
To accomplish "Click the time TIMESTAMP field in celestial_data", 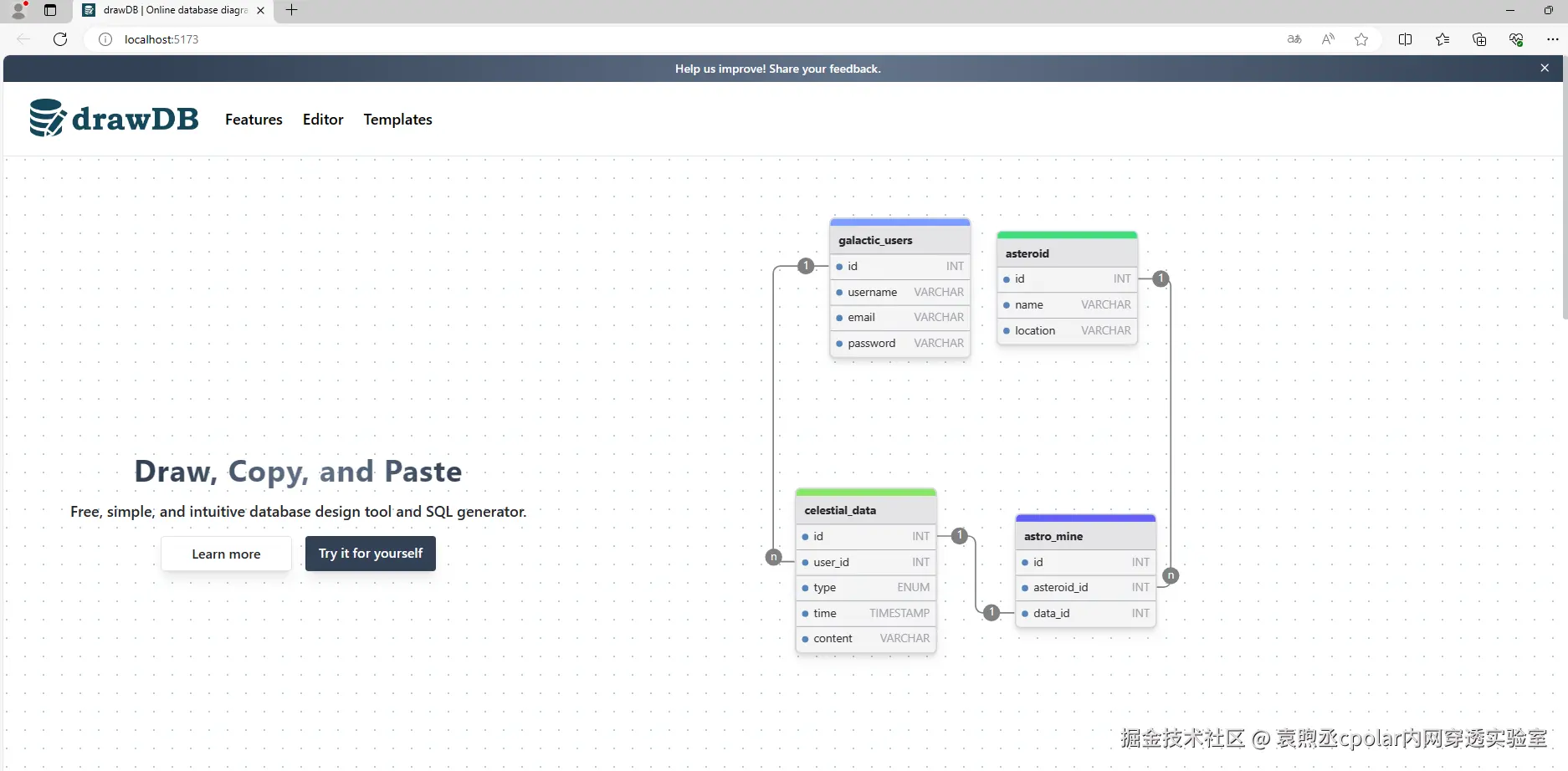I will coord(866,614).
